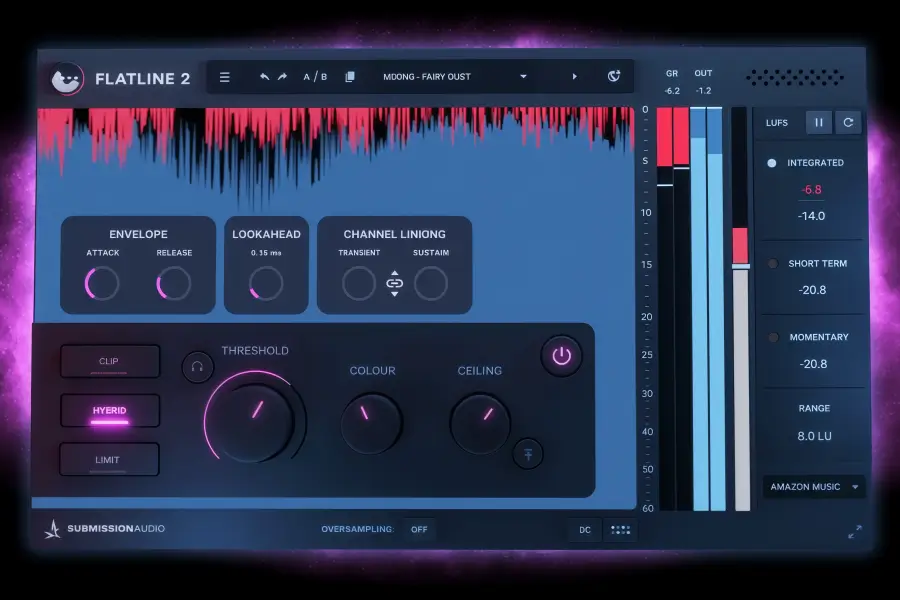Click the redo arrow icon
Screen dimensions: 900x600
click(x=280, y=76)
